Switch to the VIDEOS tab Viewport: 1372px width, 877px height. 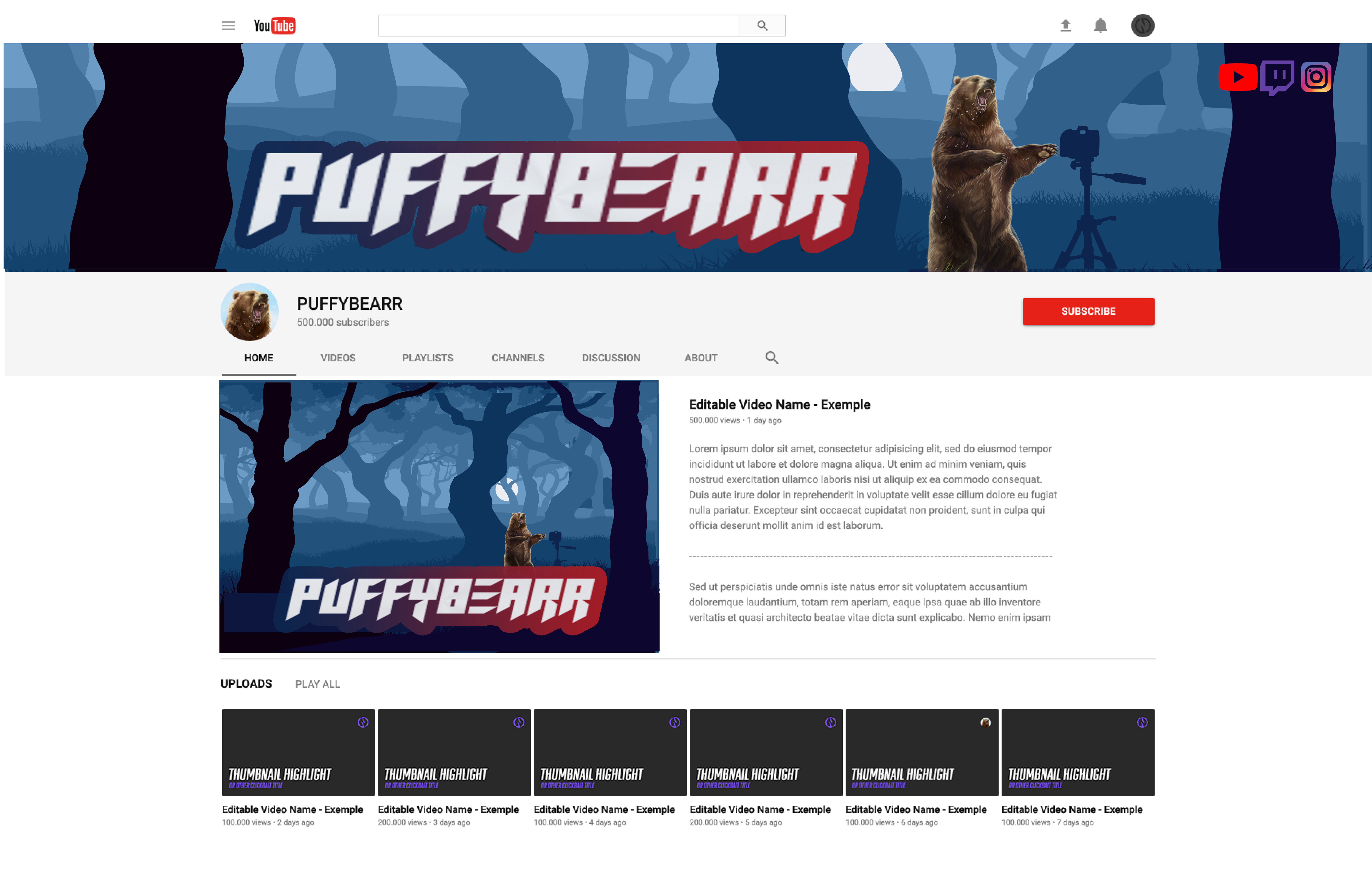(x=337, y=358)
